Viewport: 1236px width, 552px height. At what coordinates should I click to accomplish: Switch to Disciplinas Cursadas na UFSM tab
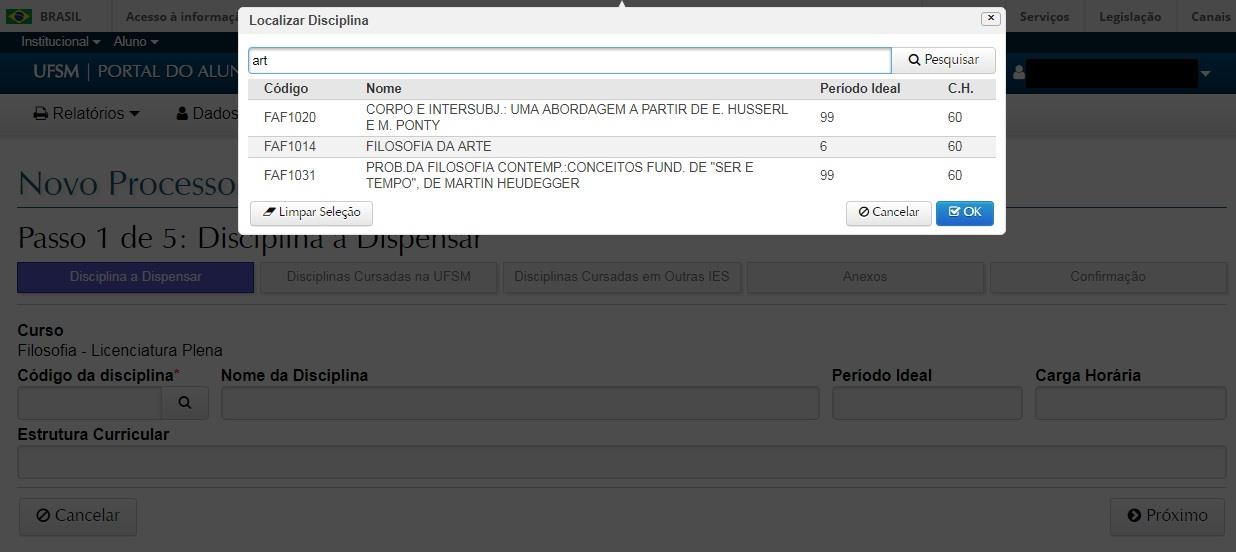[x=378, y=277]
